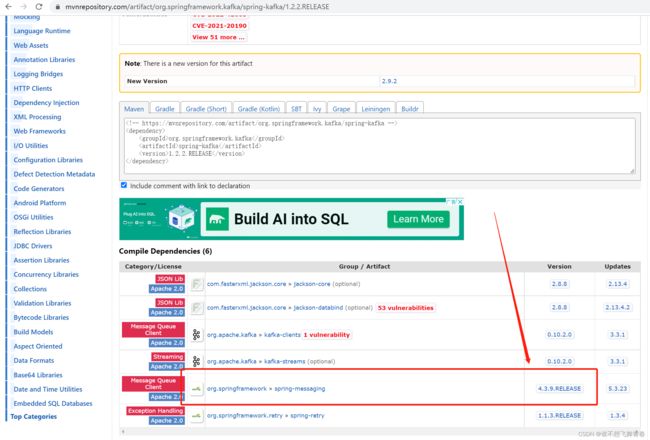650x440 pixels.
Task: Open Language Runtime category
Action: 42,31
